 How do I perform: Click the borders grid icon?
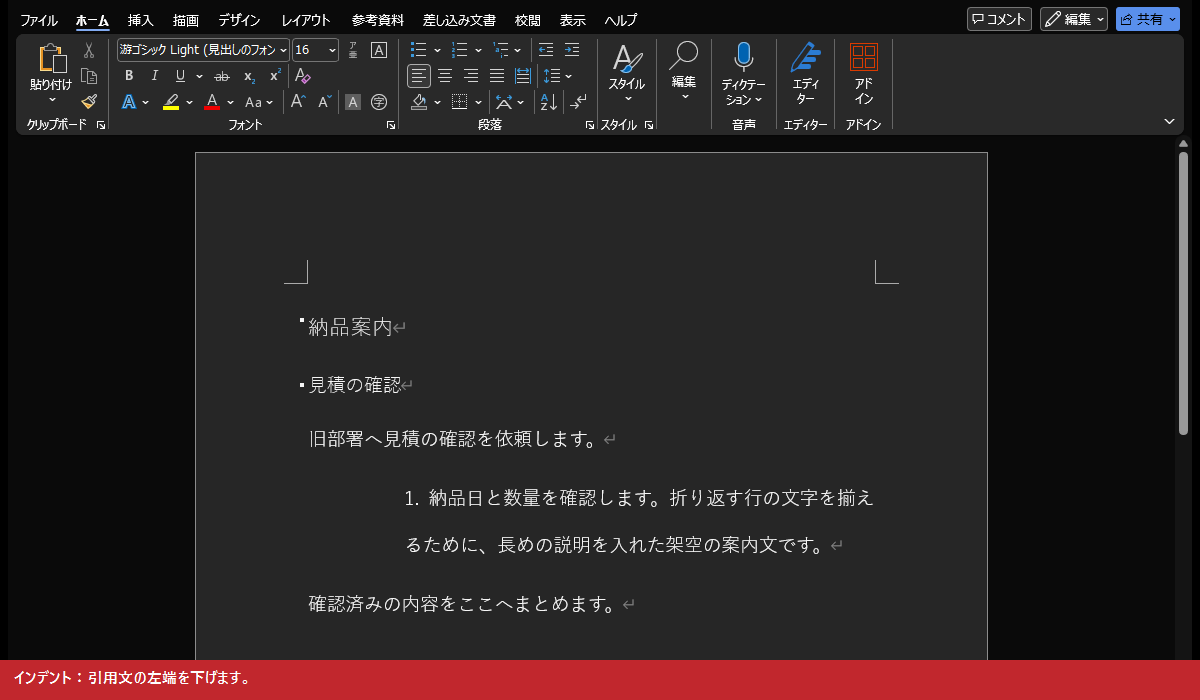[460, 102]
